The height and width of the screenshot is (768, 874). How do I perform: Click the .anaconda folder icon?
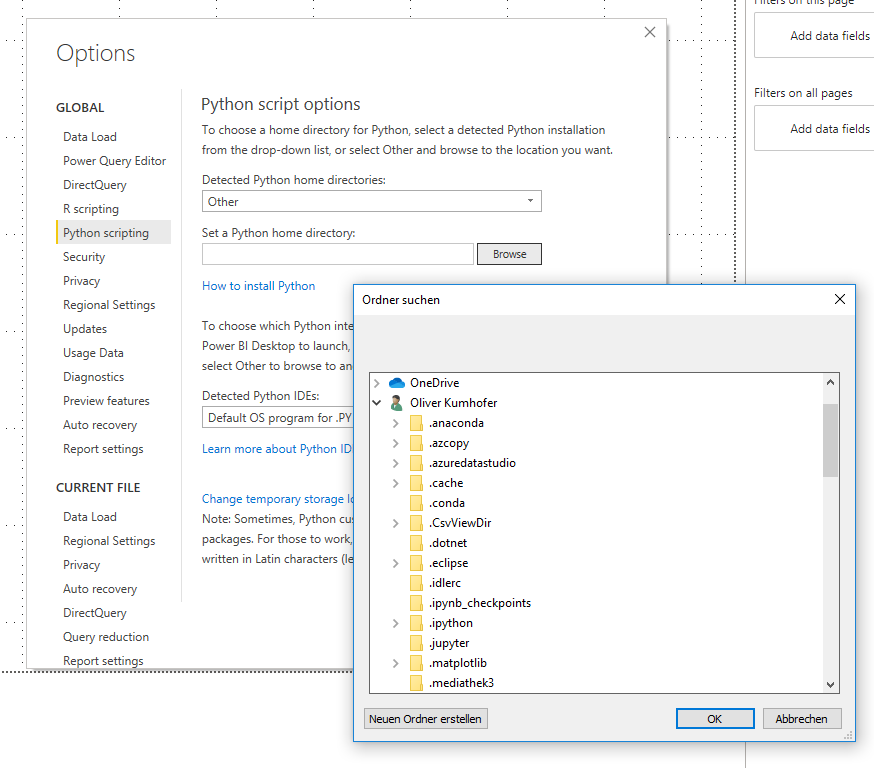pyautogui.click(x=416, y=423)
